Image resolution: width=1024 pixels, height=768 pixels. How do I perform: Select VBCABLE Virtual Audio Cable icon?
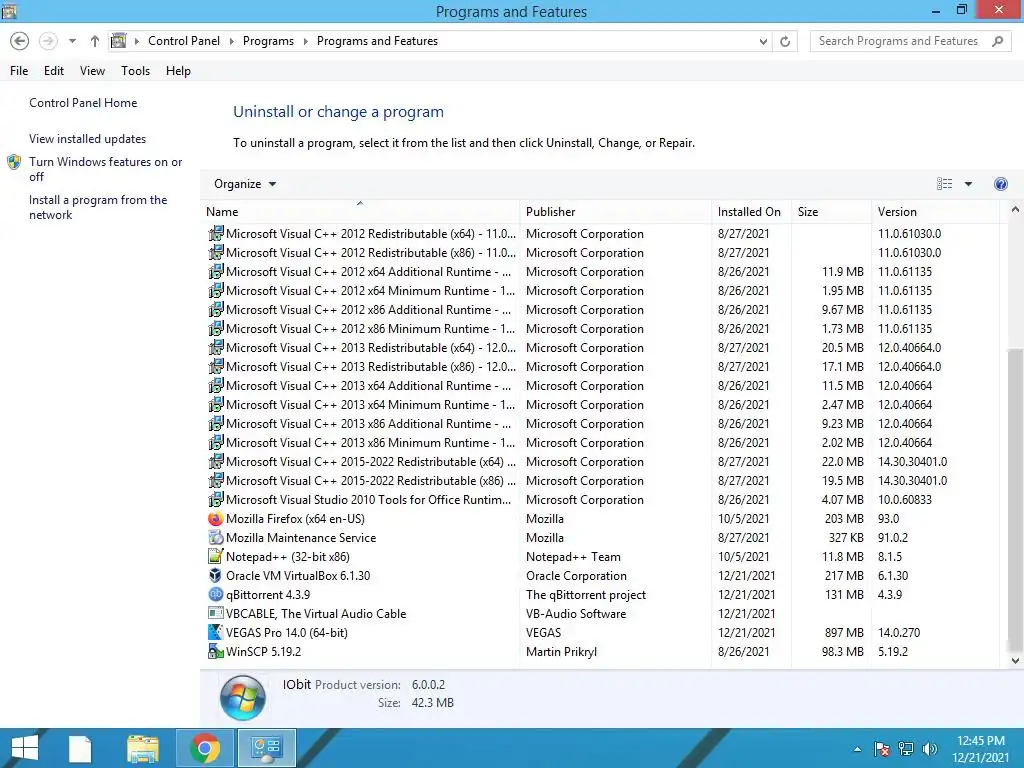(x=216, y=613)
